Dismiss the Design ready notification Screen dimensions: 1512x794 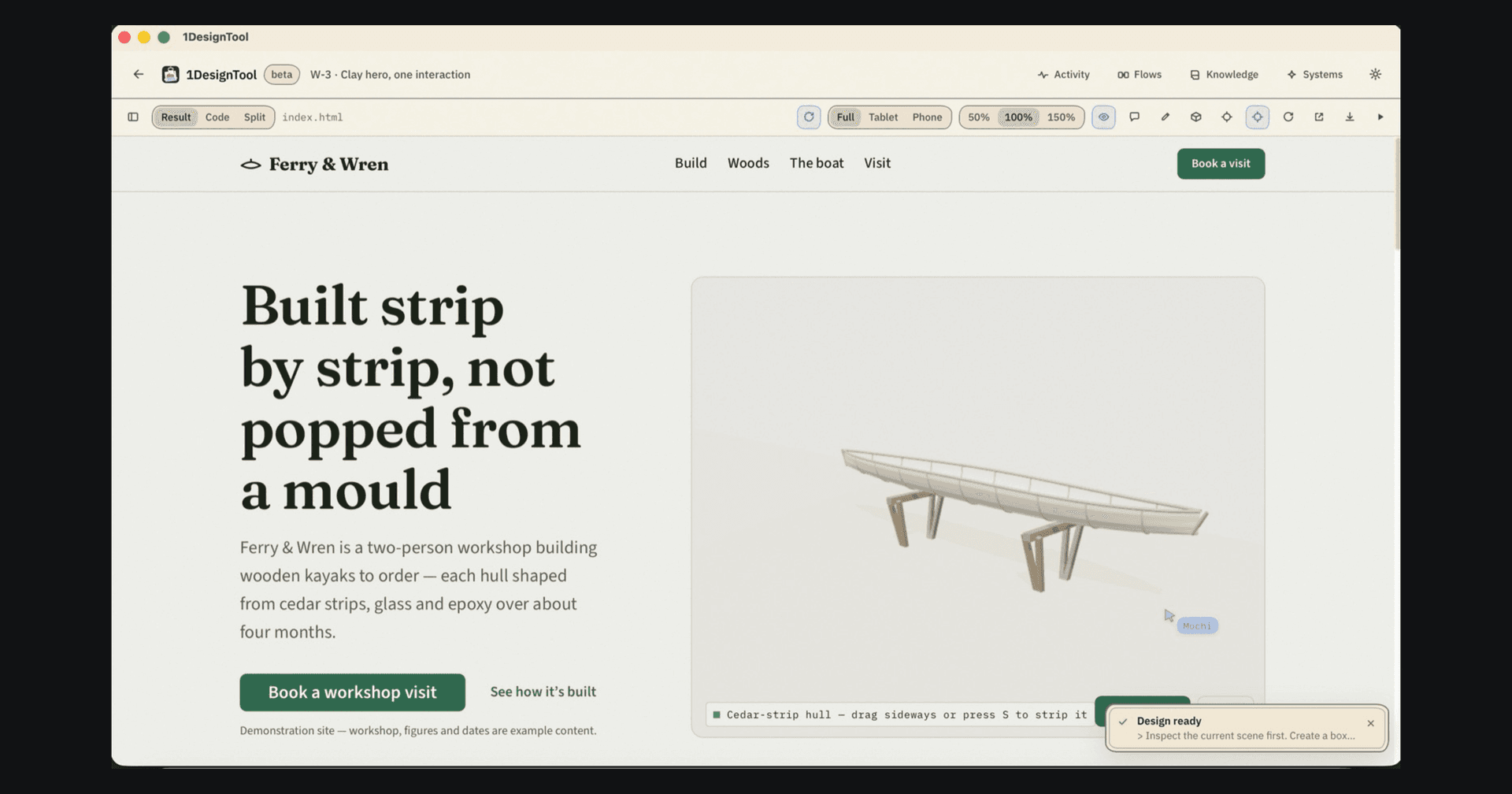(1370, 723)
